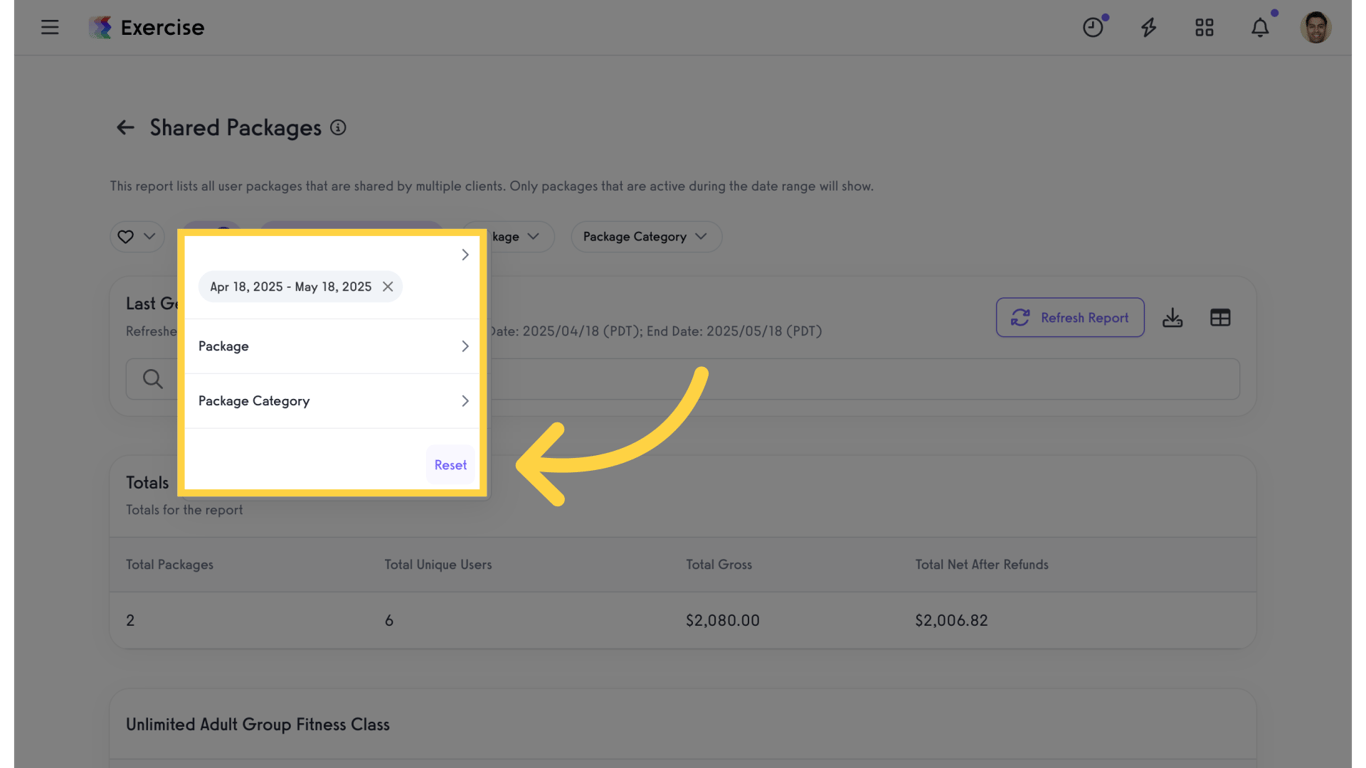1366x768 pixels.
Task: Open the user profile avatar
Action: 1315,28
